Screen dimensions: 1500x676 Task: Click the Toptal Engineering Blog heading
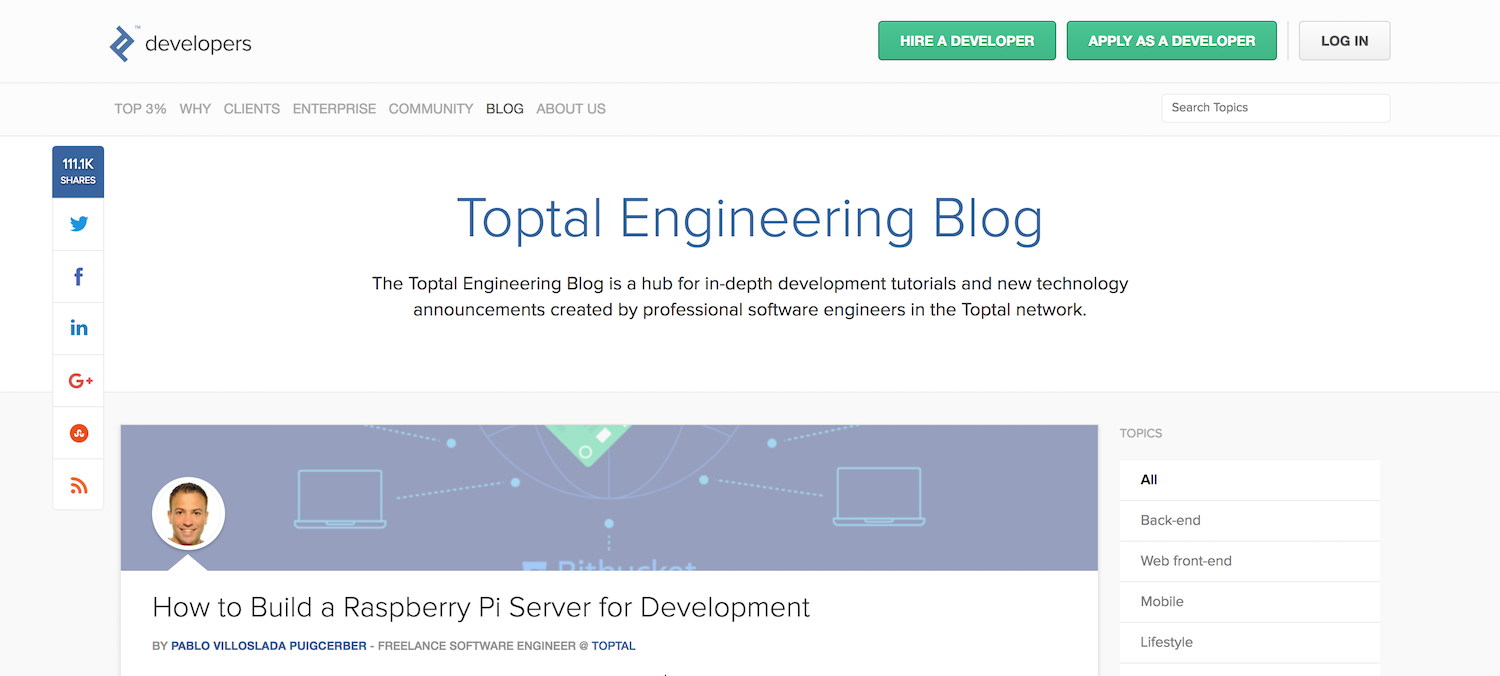click(x=750, y=218)
